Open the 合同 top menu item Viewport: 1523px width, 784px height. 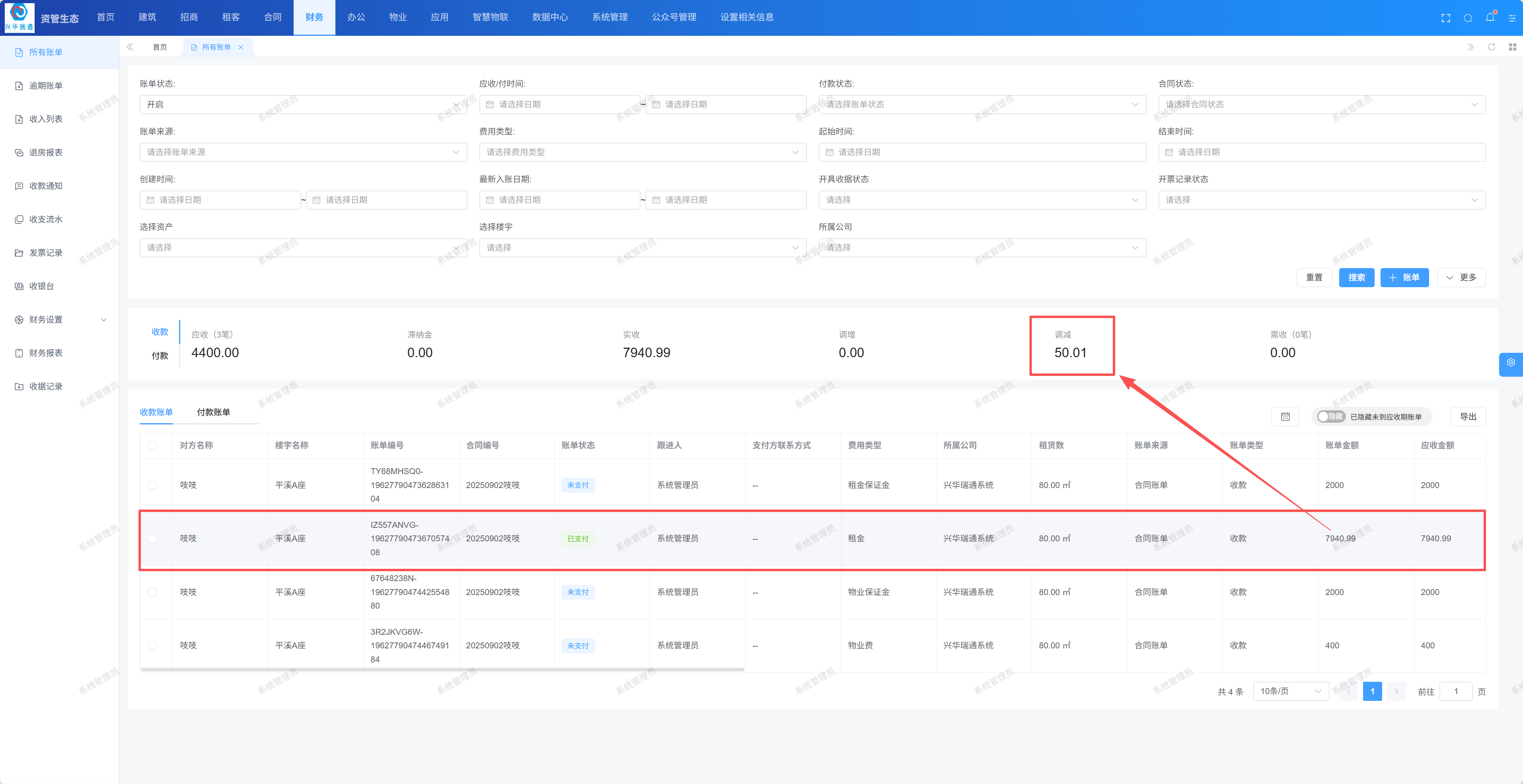click(x=273, y=17)
